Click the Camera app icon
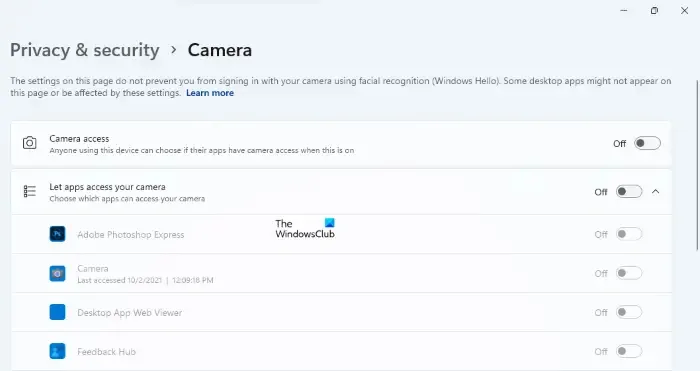The height and width of the screenshot is (371, 700). pos(57,273)
